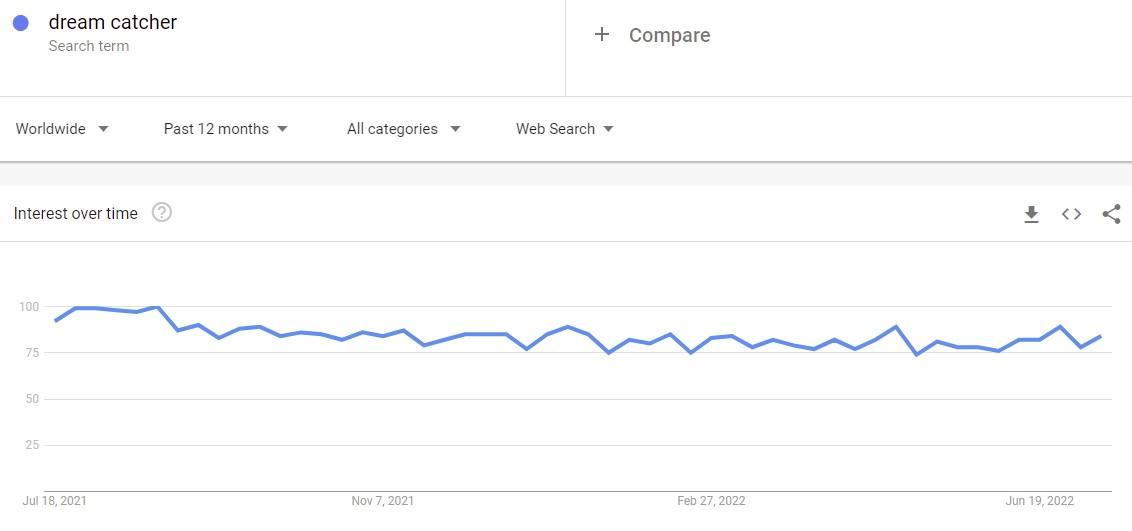
Task: Expand the Past 12 months time range
Action: tap(225, 129)
